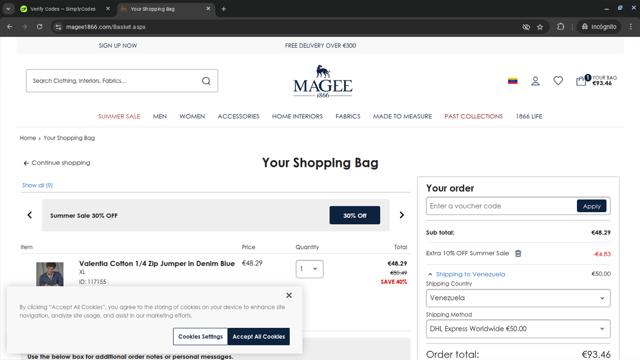Show previous promotion with left arrow

30,215
